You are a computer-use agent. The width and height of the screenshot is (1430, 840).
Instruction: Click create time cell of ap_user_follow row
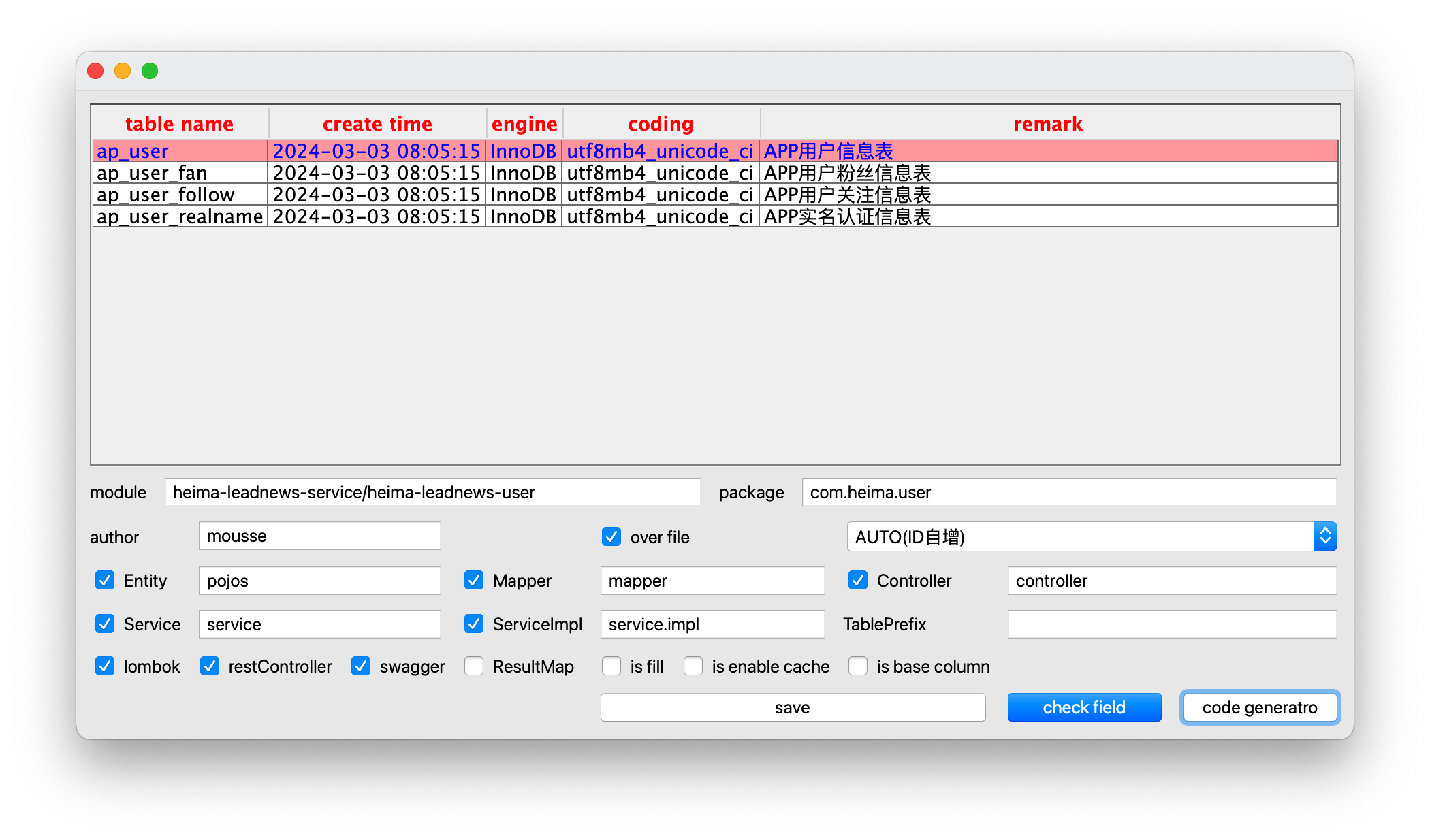click(x=377, y=195)
